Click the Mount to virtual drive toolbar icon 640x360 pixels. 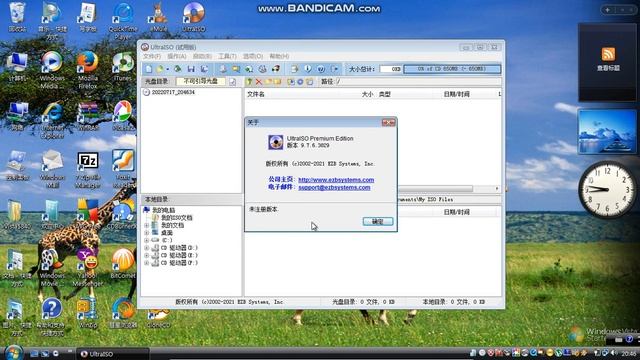point(262,69)
